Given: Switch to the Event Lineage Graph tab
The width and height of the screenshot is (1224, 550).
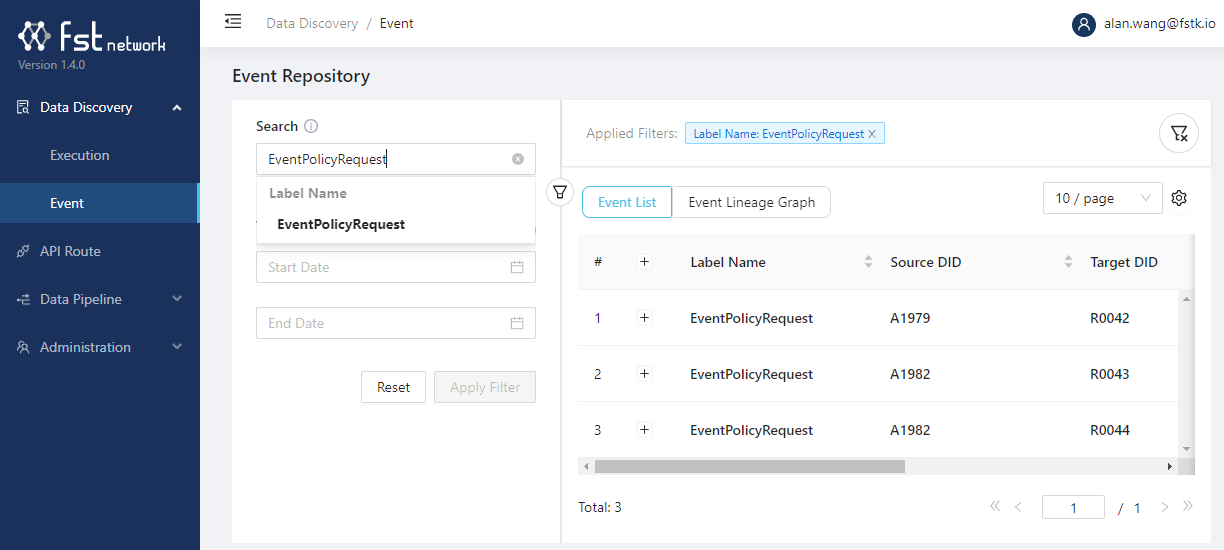Looking at the screenshot, I should click(751, 202).
